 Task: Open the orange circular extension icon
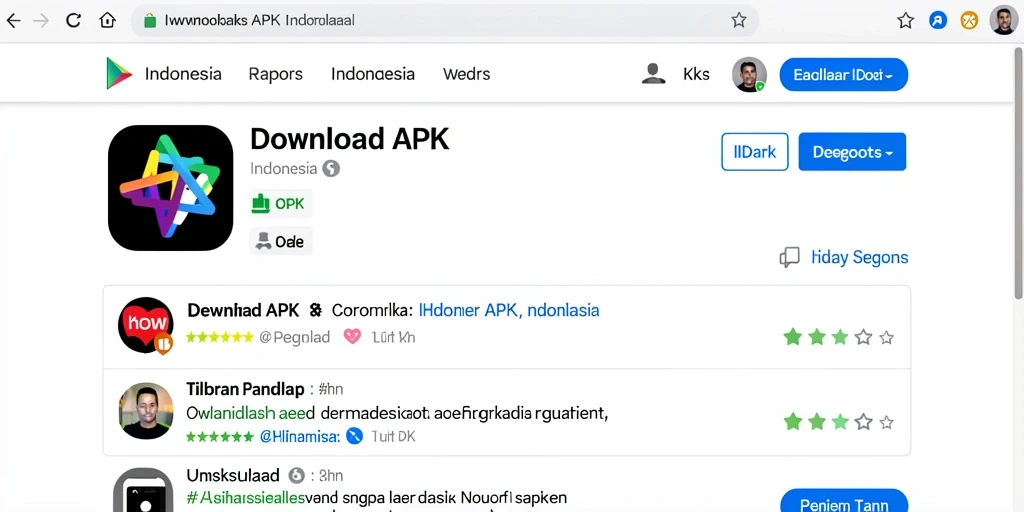pos(969,21)
